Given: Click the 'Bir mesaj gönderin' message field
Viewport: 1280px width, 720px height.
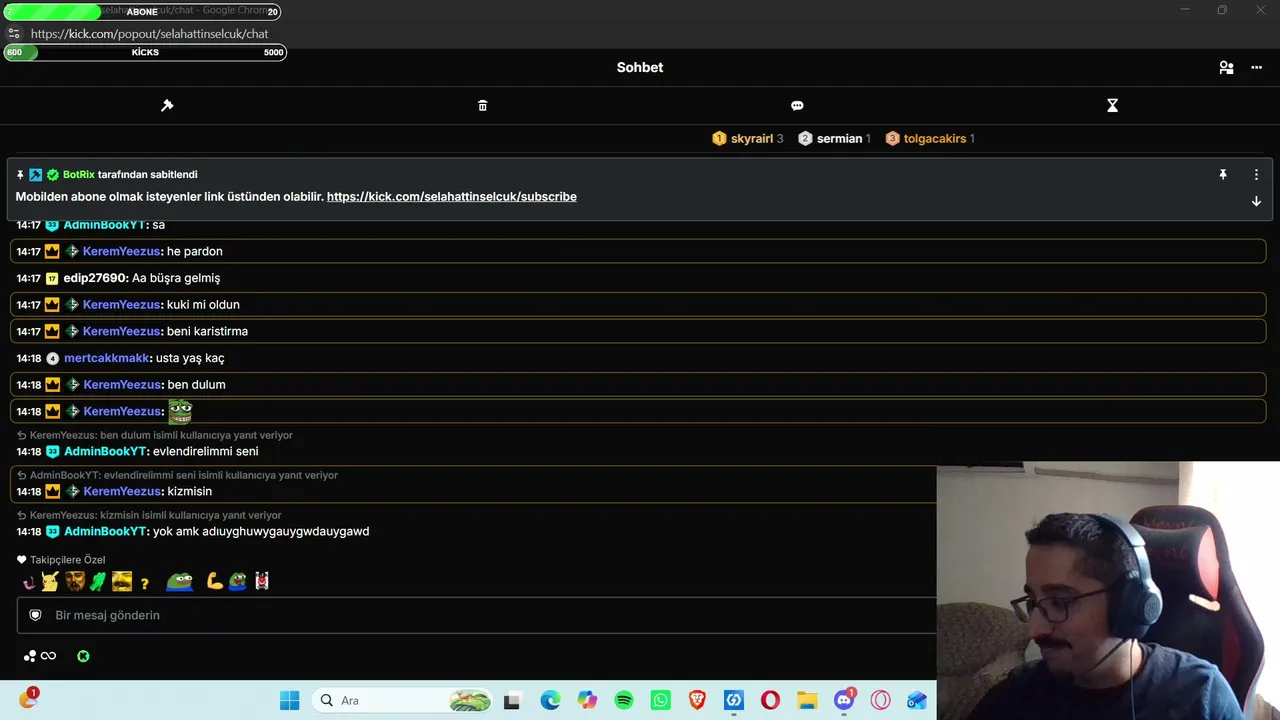Looking at the screenshot, I should pyautogui.click(x=477, y=616).
